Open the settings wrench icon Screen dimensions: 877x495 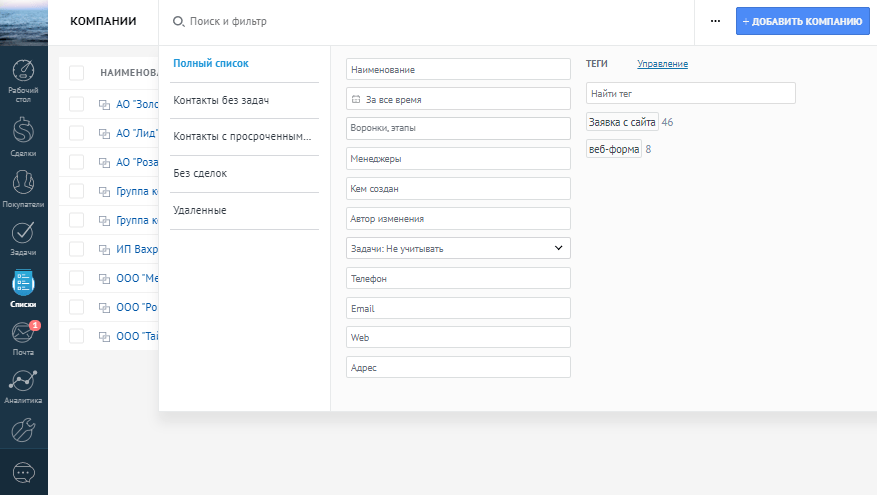click(24, 431)
